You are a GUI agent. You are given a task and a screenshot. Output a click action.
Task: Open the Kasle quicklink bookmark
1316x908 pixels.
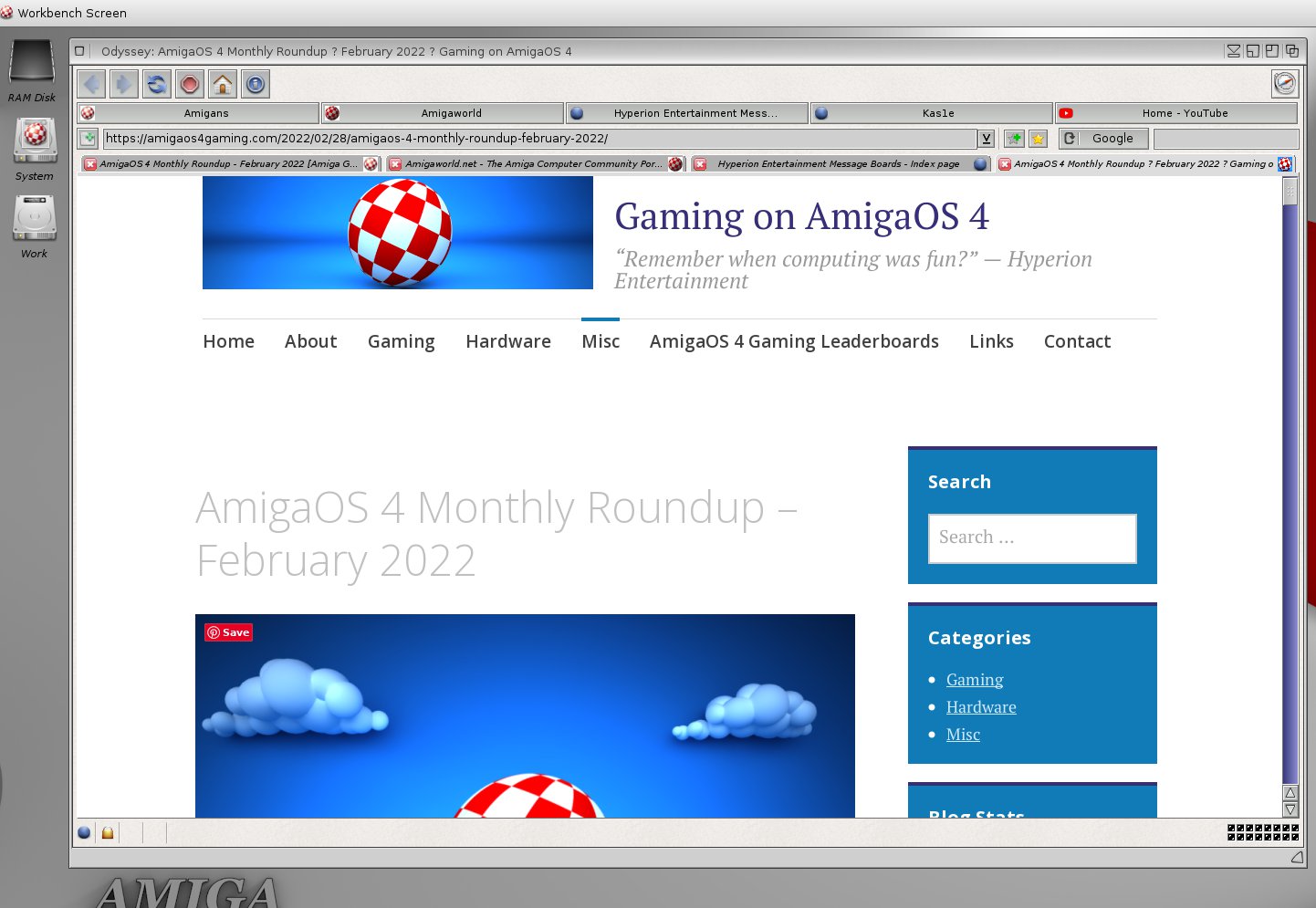click(x=932, y=113)
